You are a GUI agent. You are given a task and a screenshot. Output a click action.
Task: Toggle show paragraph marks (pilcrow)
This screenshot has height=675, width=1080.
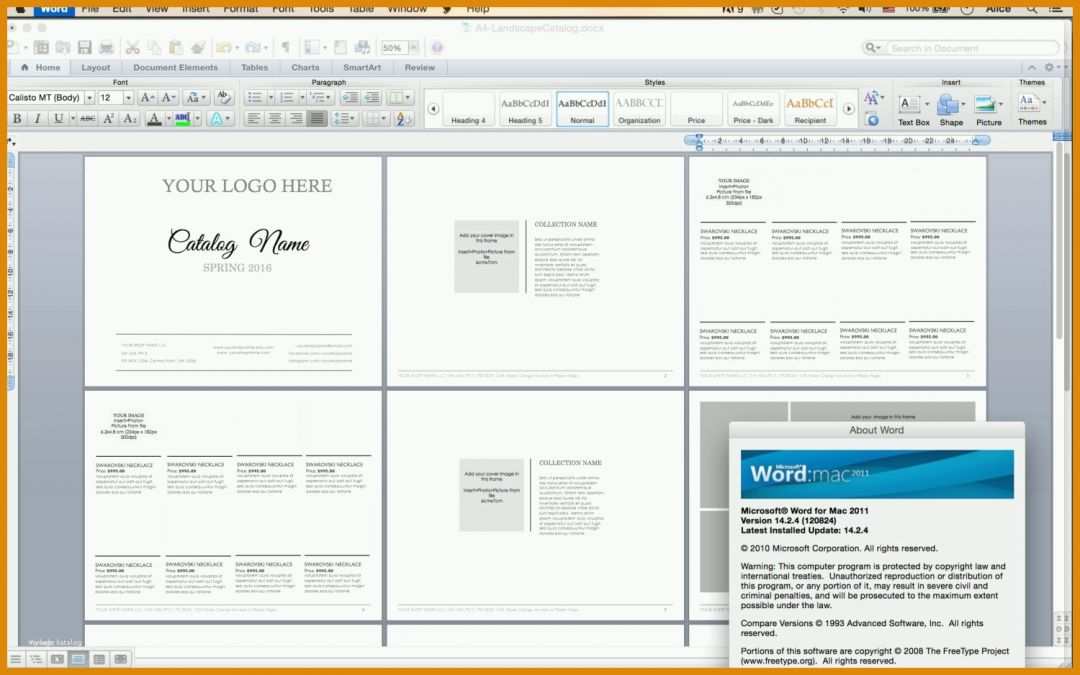pyautogui.click(x=285, y=48)
